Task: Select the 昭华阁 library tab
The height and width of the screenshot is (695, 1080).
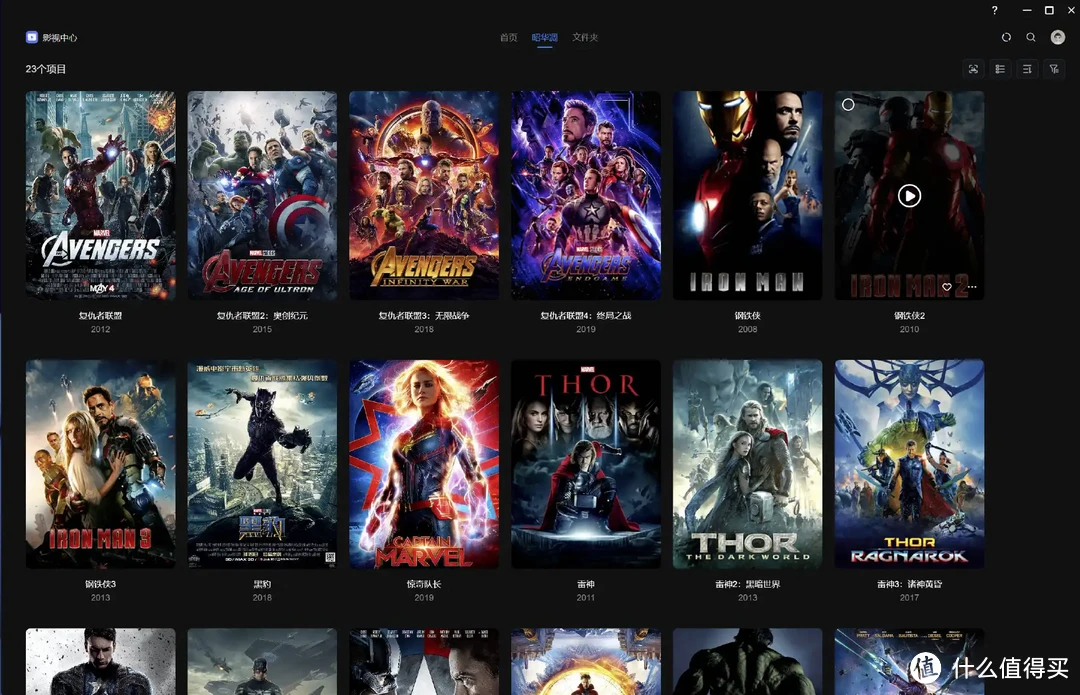Action: [544, 38]
